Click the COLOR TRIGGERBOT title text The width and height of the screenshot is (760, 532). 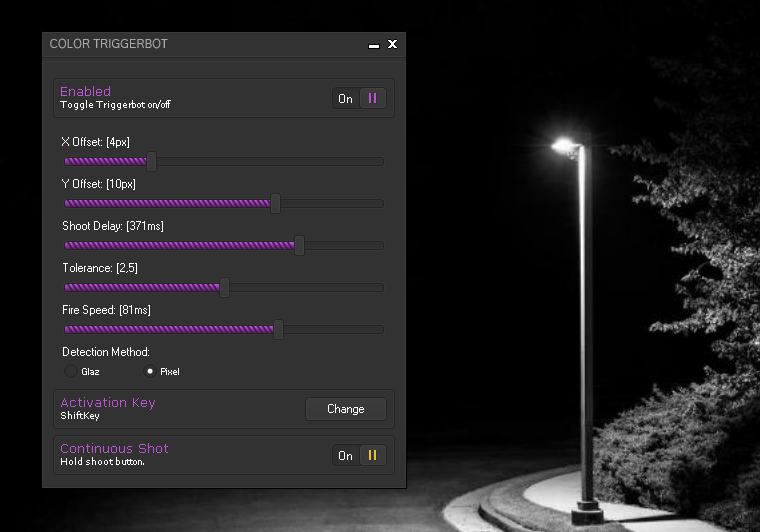pyautogui.click(x=109, y=44)
